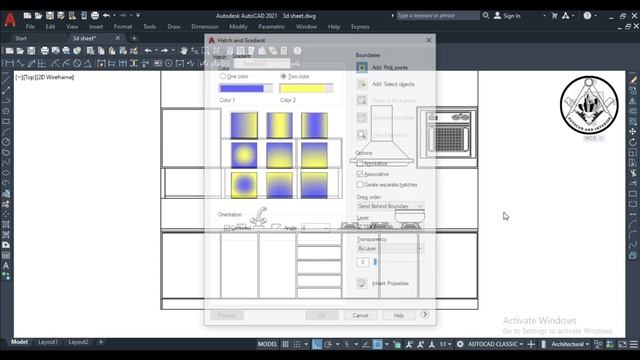Toggle Object snap icon in status bar

(x=378, y=344)
